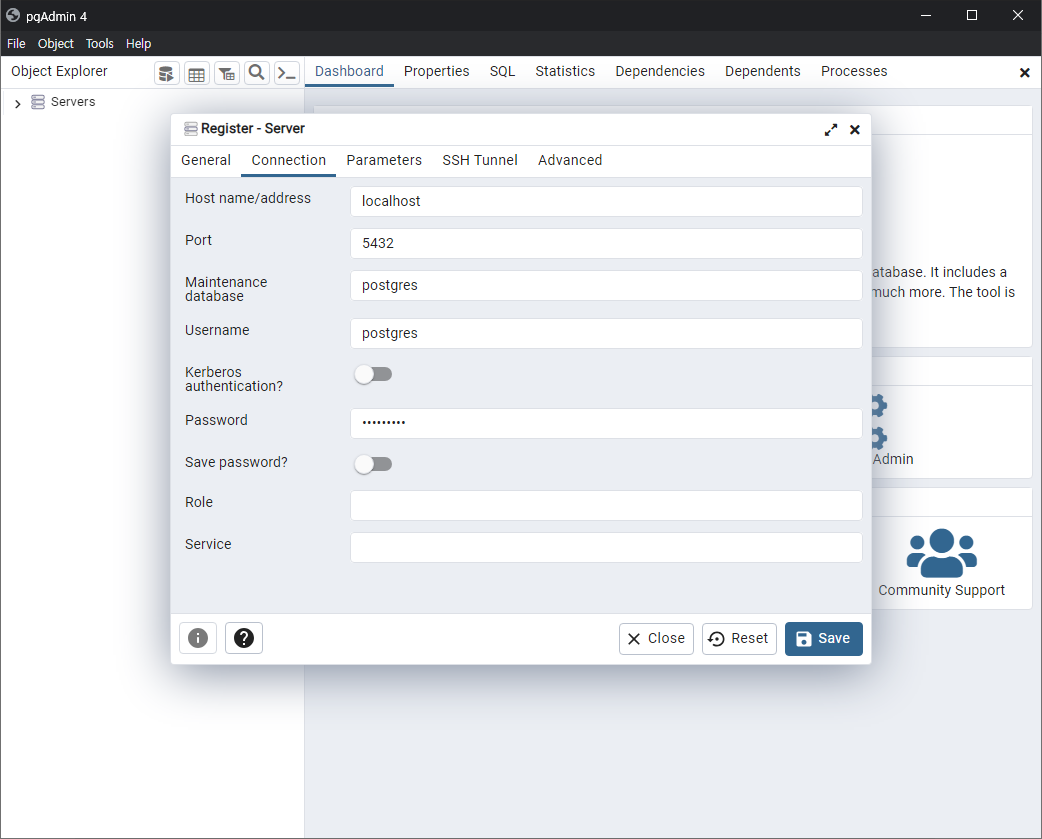Open the Tools menu
Screen dimensions: 1042x839
point(100,43)
